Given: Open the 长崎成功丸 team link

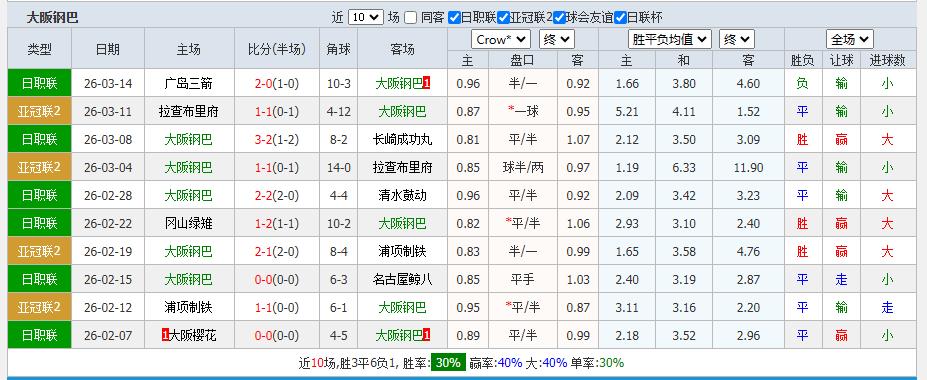Looking at the screenshot, I should pos(403,139).
